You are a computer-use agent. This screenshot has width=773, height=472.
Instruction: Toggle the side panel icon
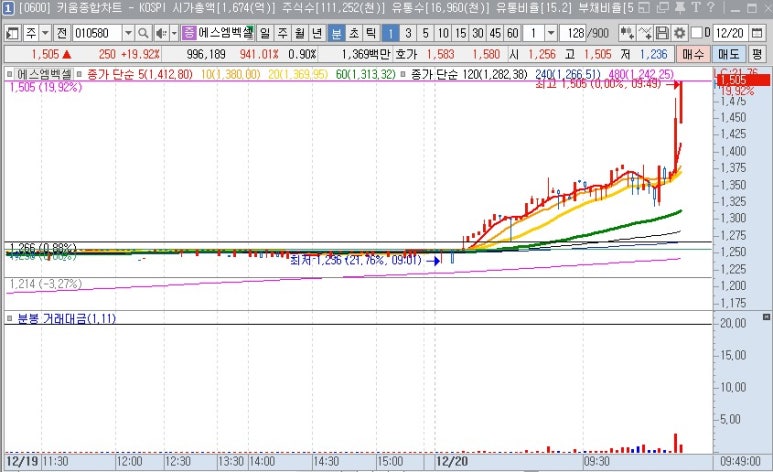click(12, 34)
